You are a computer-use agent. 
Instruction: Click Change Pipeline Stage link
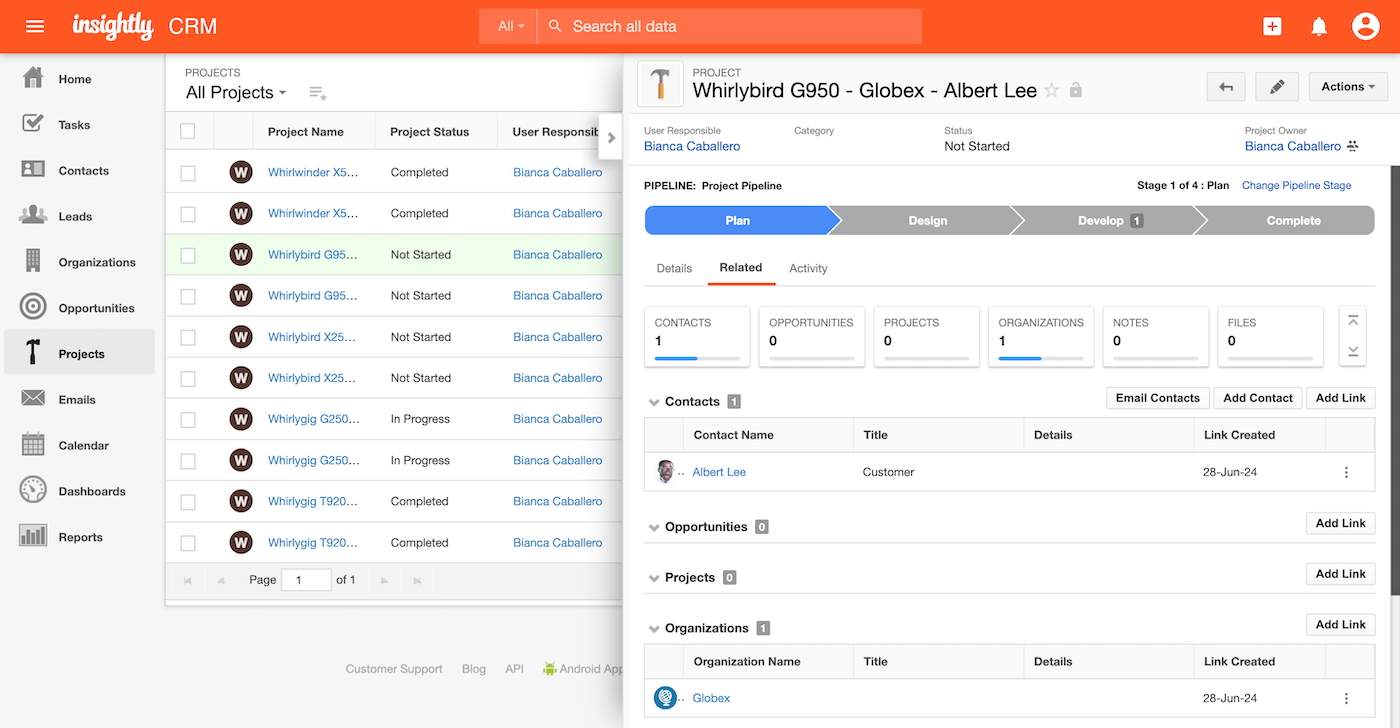click(1296, 185)
